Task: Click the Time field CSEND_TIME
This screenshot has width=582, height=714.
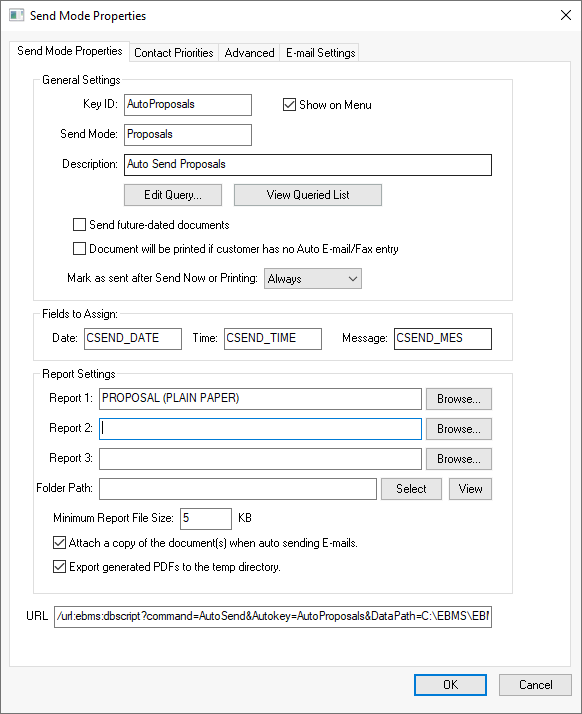Action: coord(273,339)
